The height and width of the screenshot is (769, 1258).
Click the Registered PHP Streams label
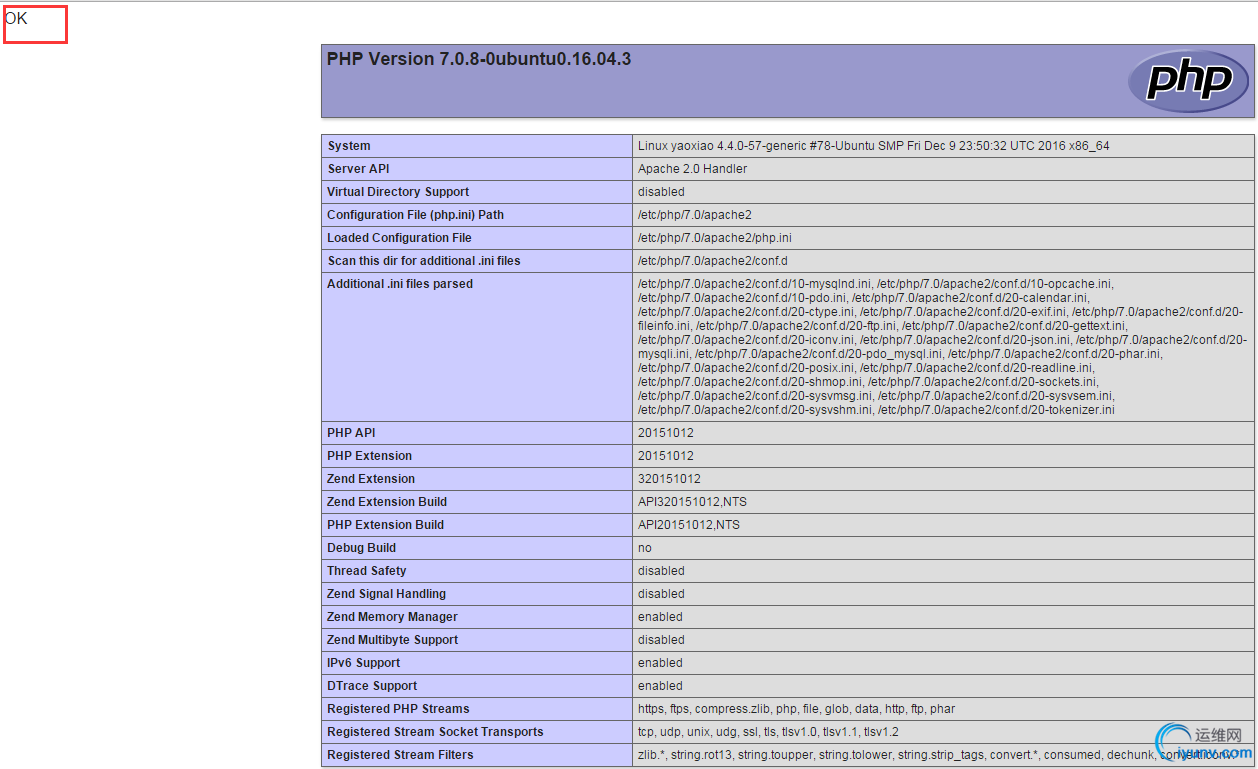398,709
